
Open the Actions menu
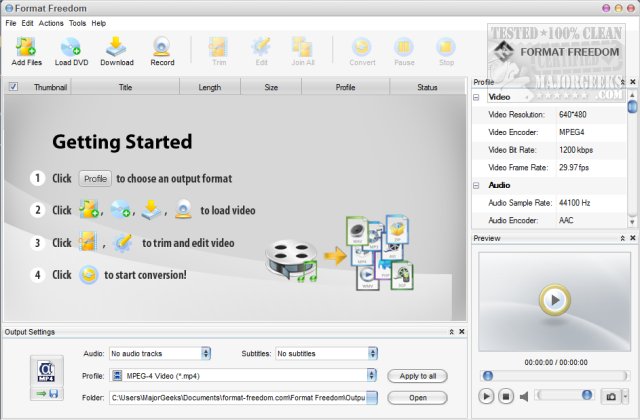(x=51, y=23)
